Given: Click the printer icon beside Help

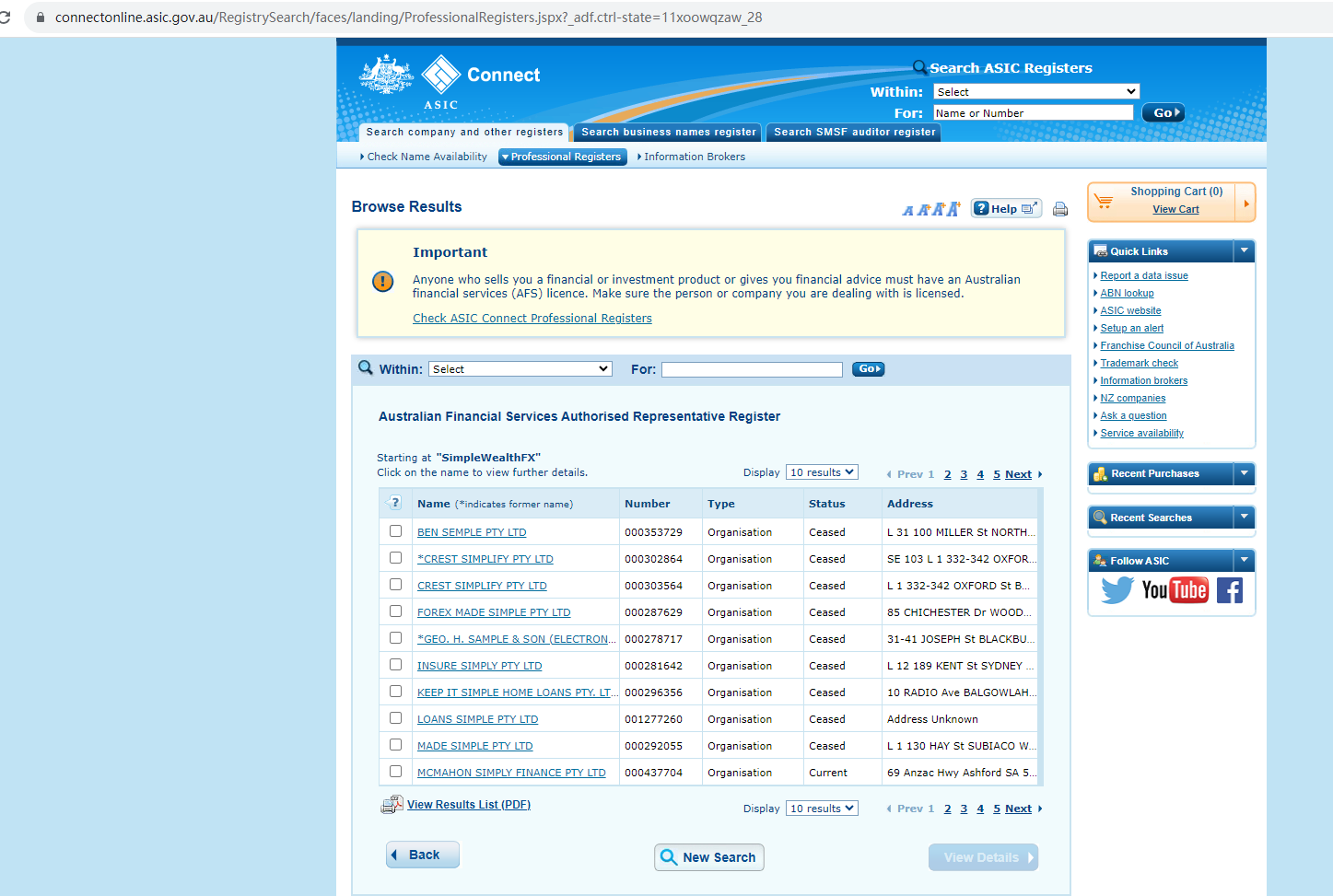Looking at the screenshot, I should [1060, 209].
